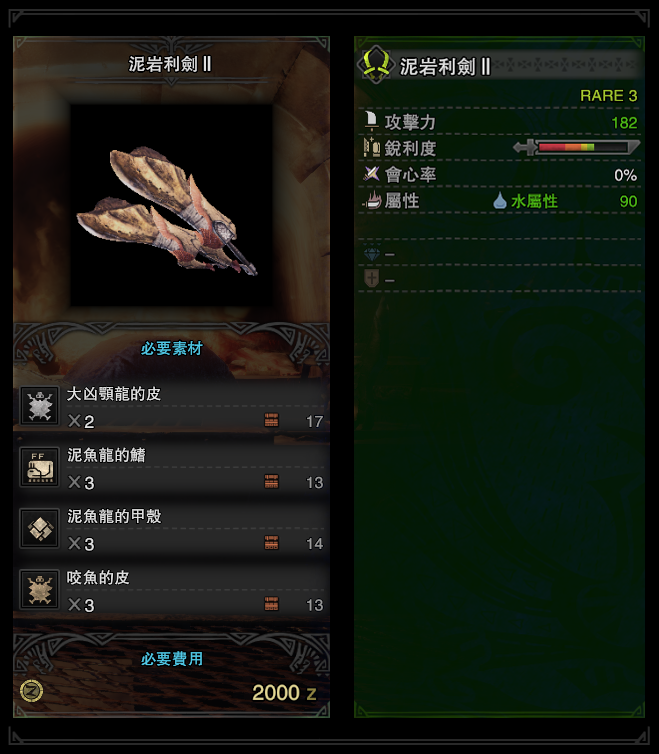Click the 2000 z cost amount

click(284, 693)
